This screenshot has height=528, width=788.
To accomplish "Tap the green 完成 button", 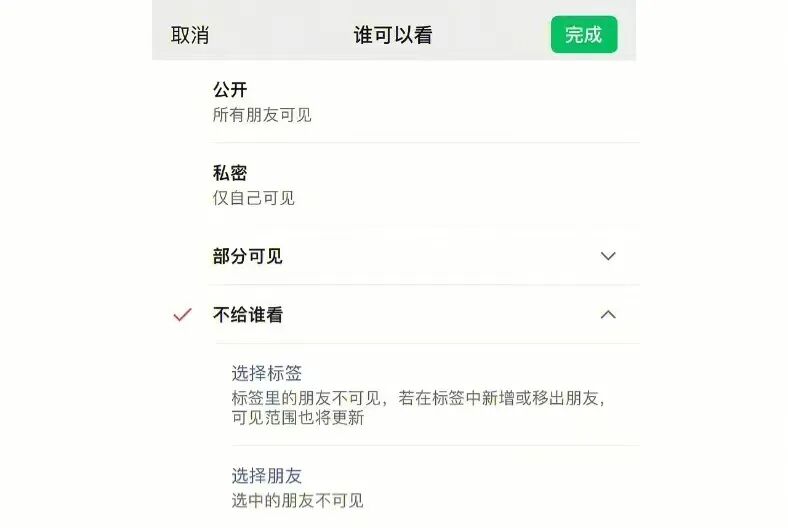I will 584,34.
